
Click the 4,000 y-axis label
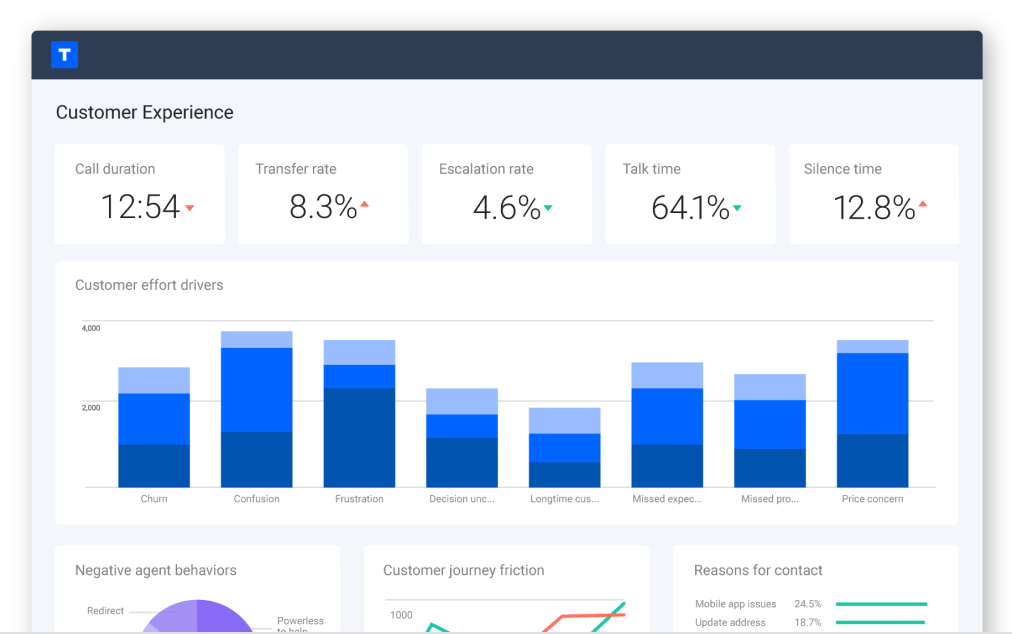[x=91, y=328]
